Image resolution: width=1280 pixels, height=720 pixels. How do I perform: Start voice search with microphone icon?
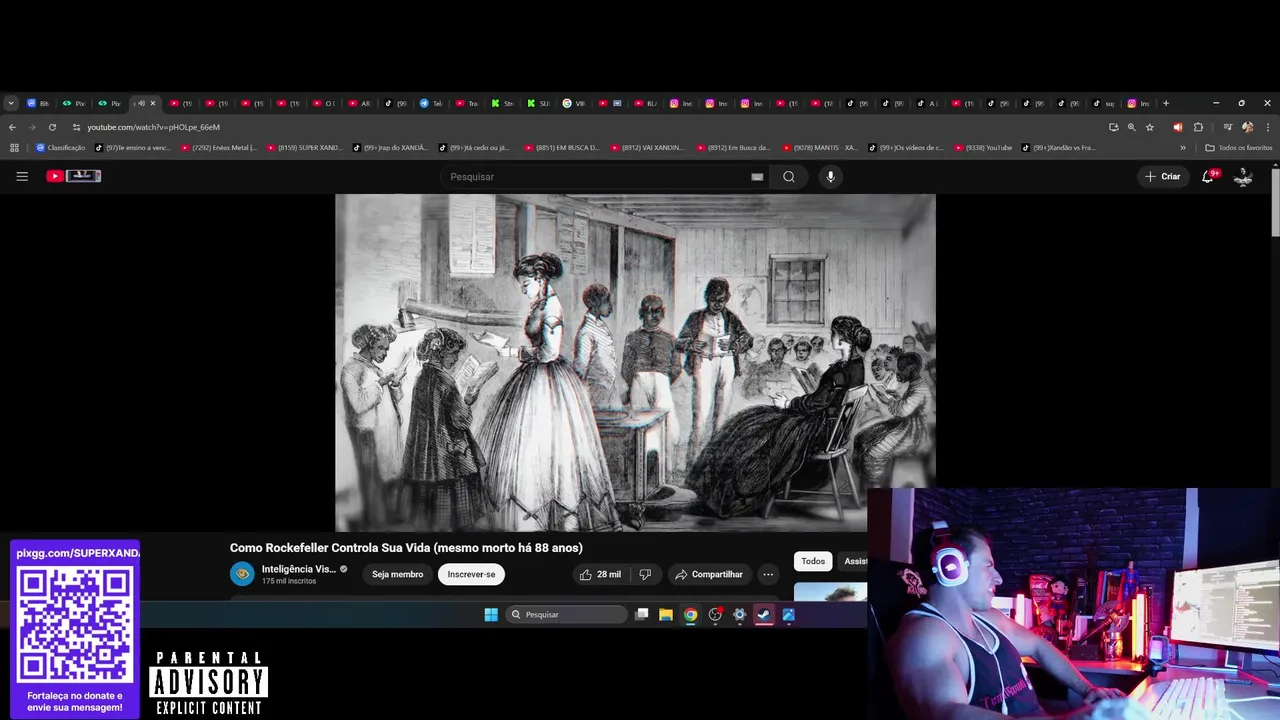click(x=830, y=177)
